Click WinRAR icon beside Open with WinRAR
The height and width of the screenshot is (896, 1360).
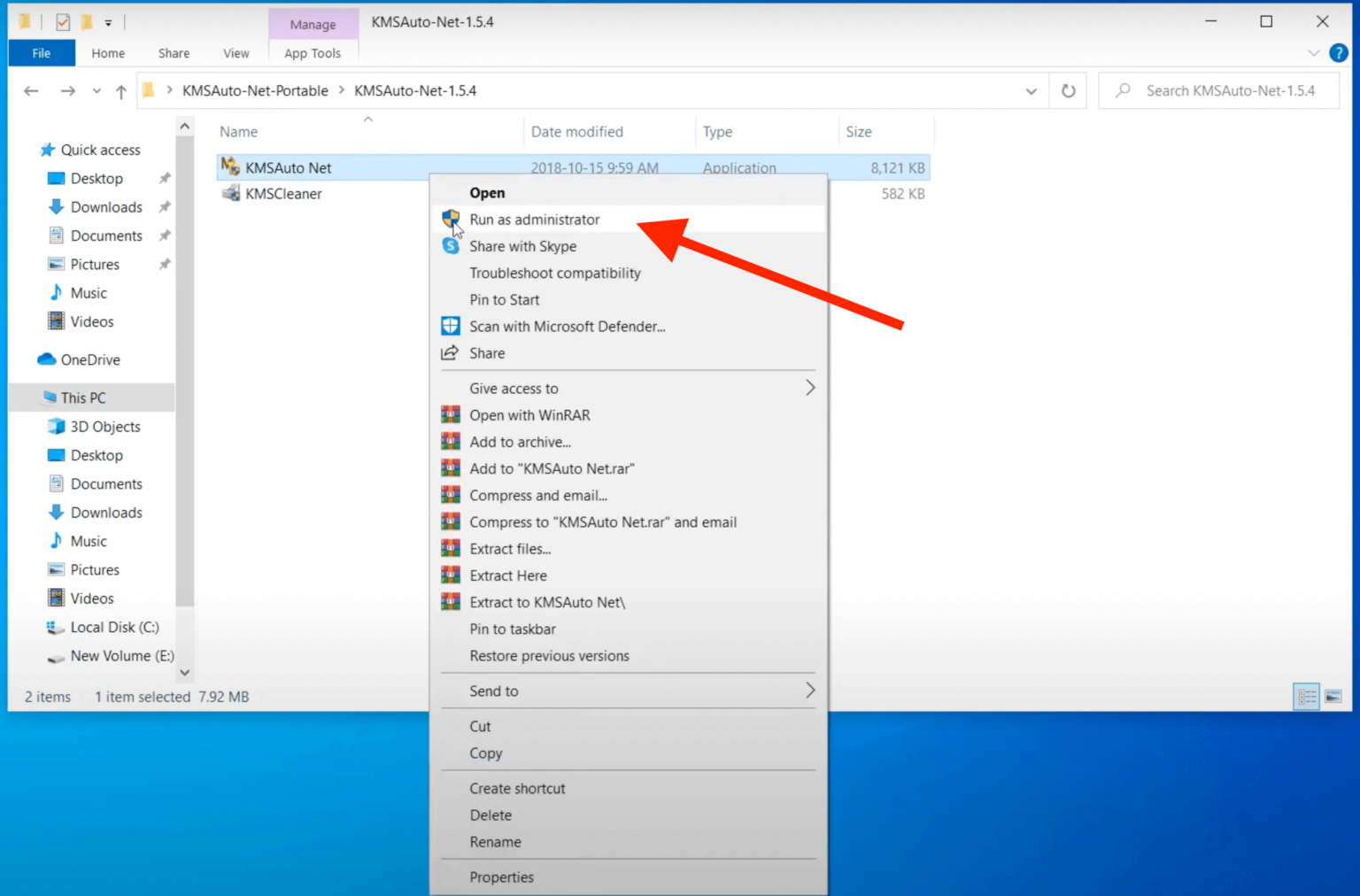tap(451, 414)
